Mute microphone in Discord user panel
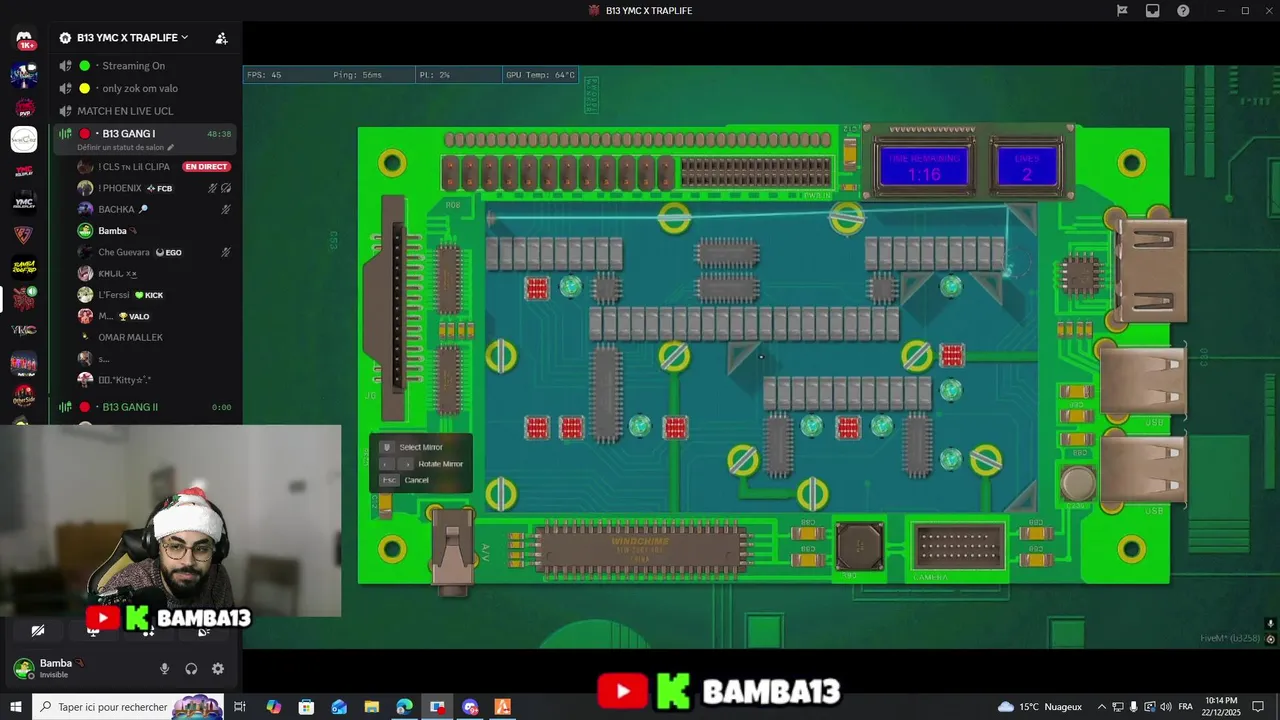The image size is (1280, 720). (164, 669)
